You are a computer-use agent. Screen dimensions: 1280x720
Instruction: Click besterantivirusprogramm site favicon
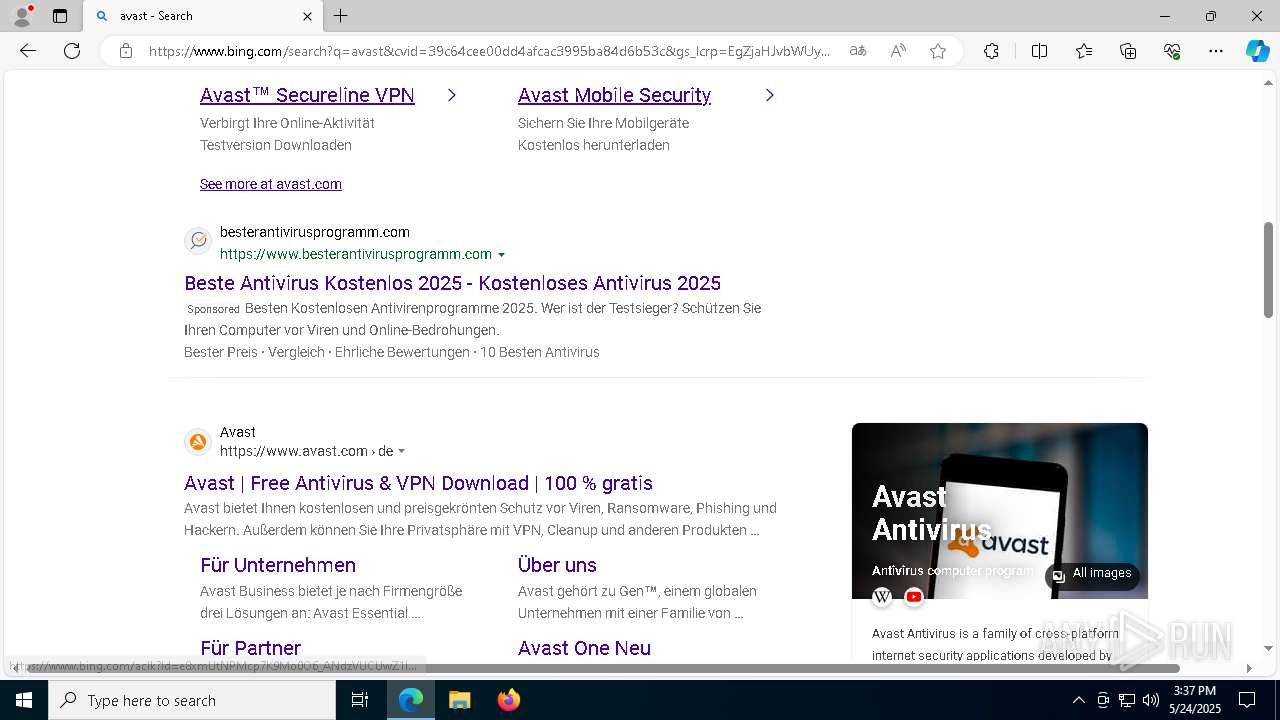click(x=198, y=240)
